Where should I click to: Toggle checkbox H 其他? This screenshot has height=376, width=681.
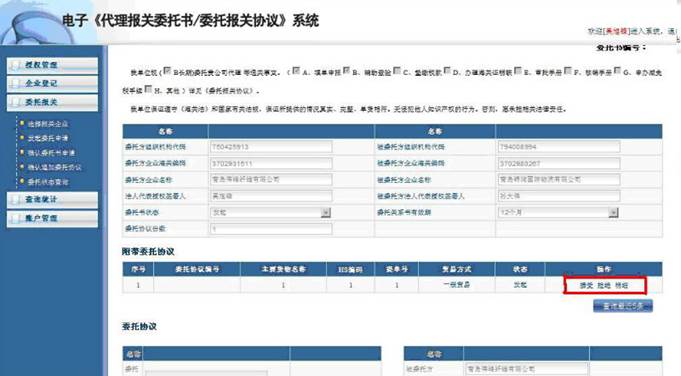tap(148, 89)
